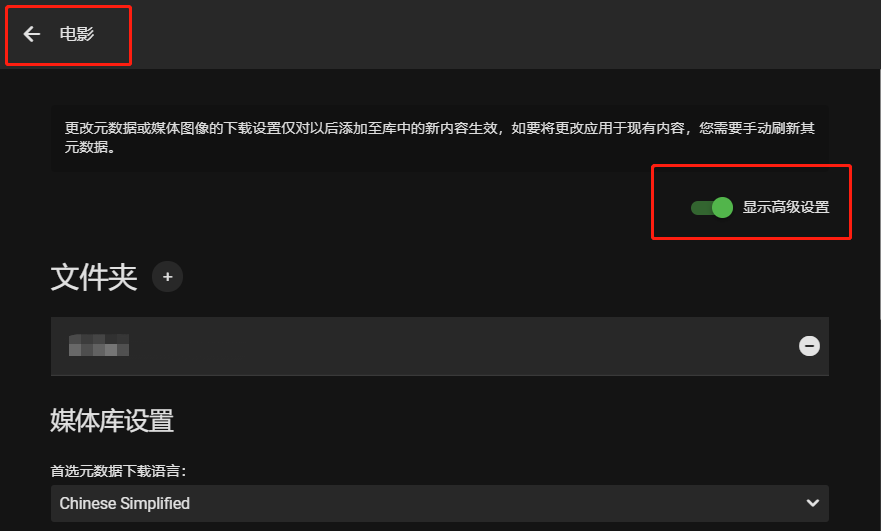This screenshot has height=531, width=881.
Task: Add a new folder with the plus icon
Action: tap(167, 276)
